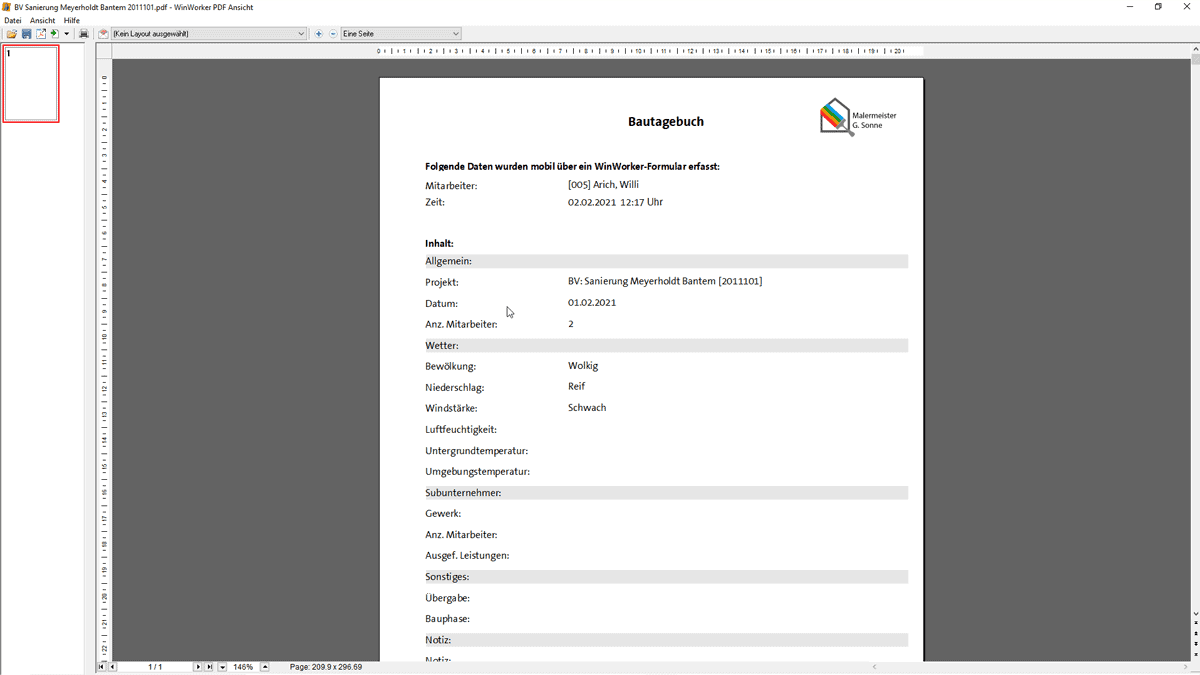The width and height of the screenshot is (1200, 675).
Task: Click the '02.02.2021 12:17 Uhr' time value
Action: coord(615,202)
